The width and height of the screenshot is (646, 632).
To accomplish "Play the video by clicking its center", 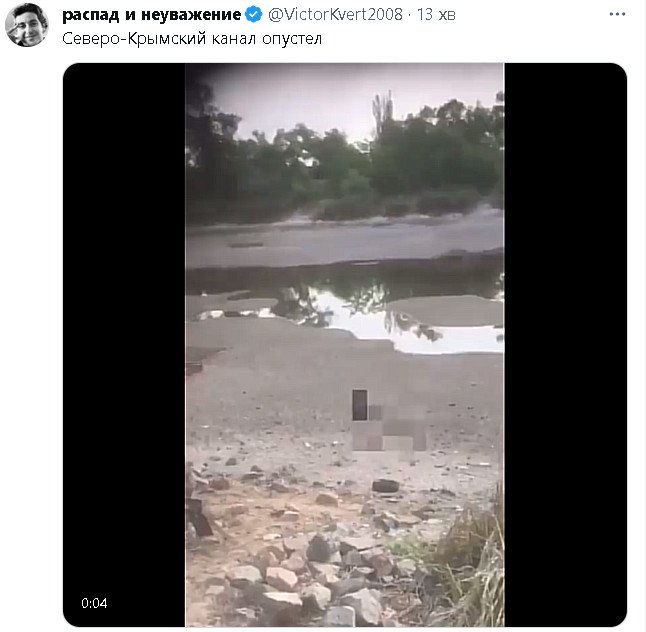I will point(345,345).
